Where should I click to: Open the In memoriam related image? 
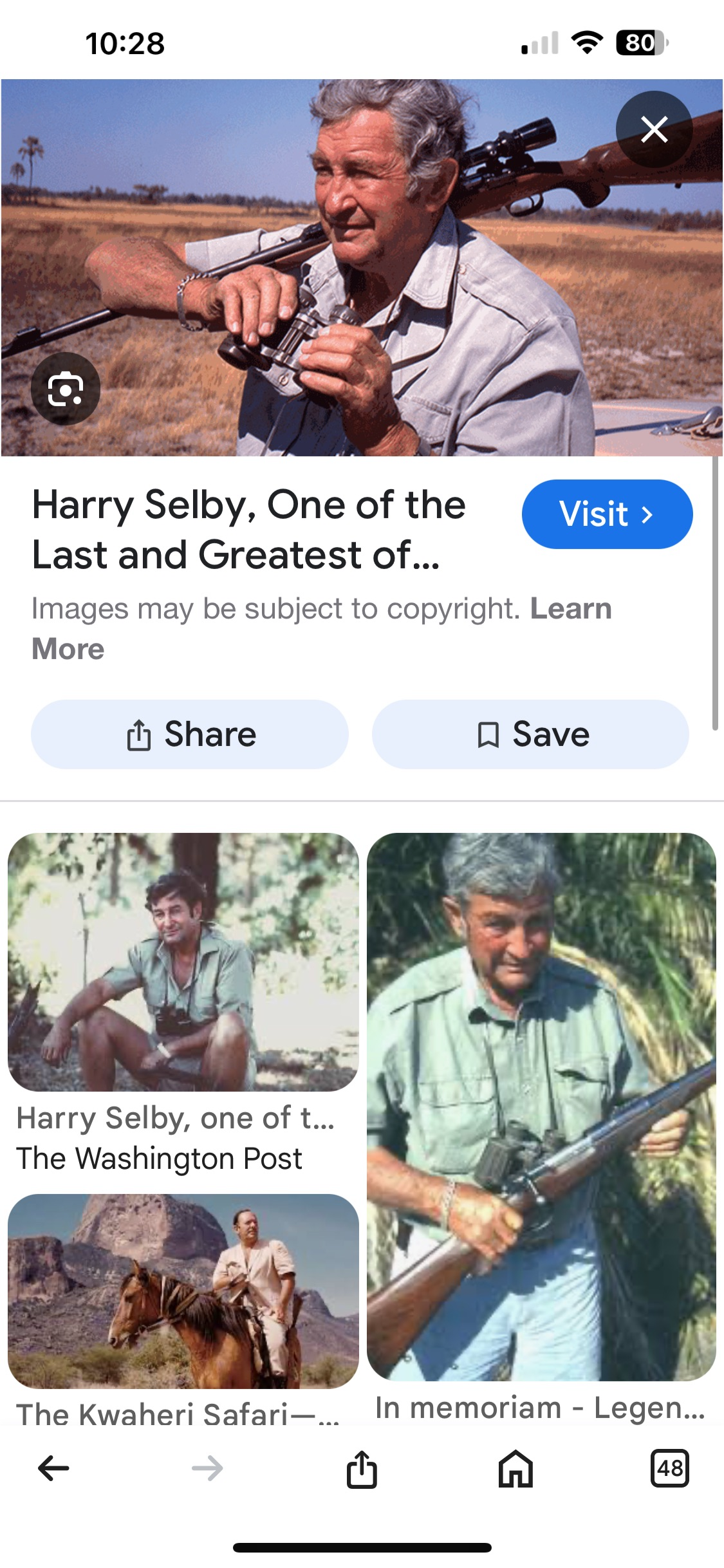(541, 1106)
